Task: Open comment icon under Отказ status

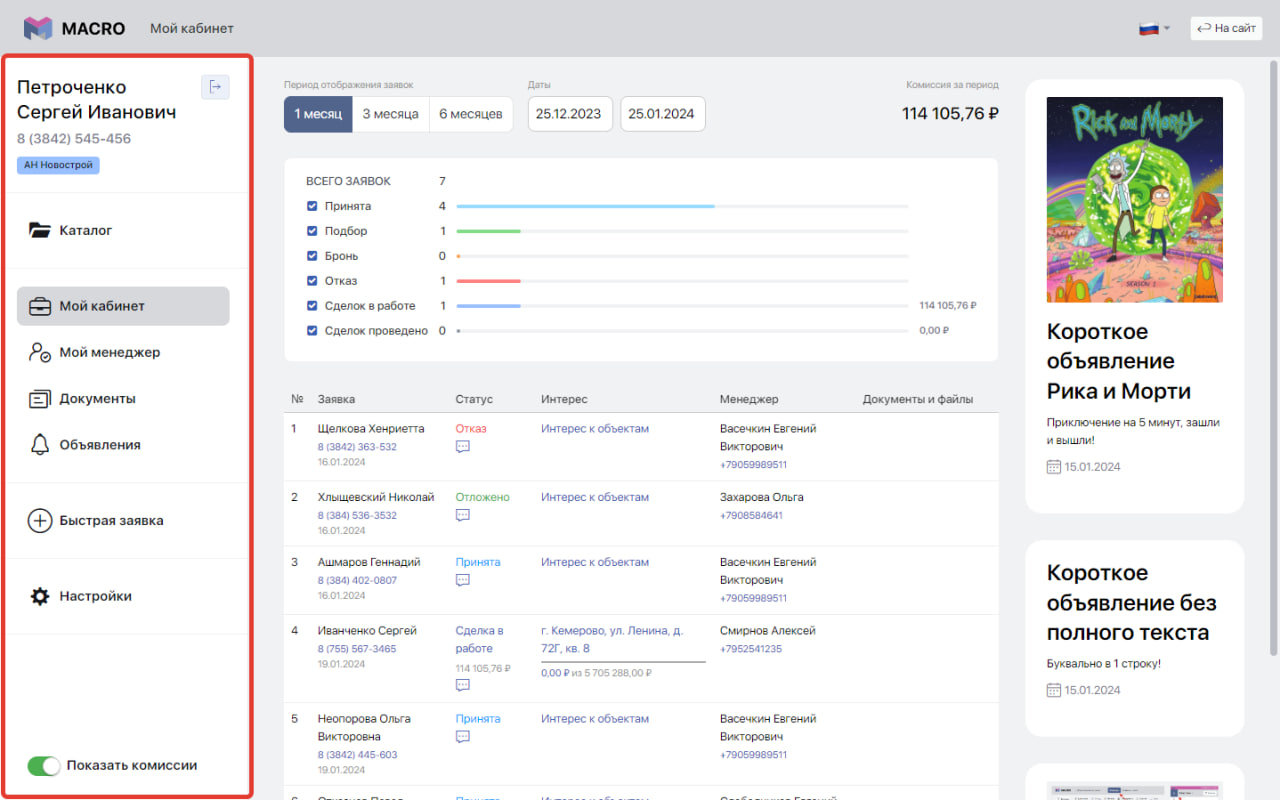Action: [x=462, y=447]
